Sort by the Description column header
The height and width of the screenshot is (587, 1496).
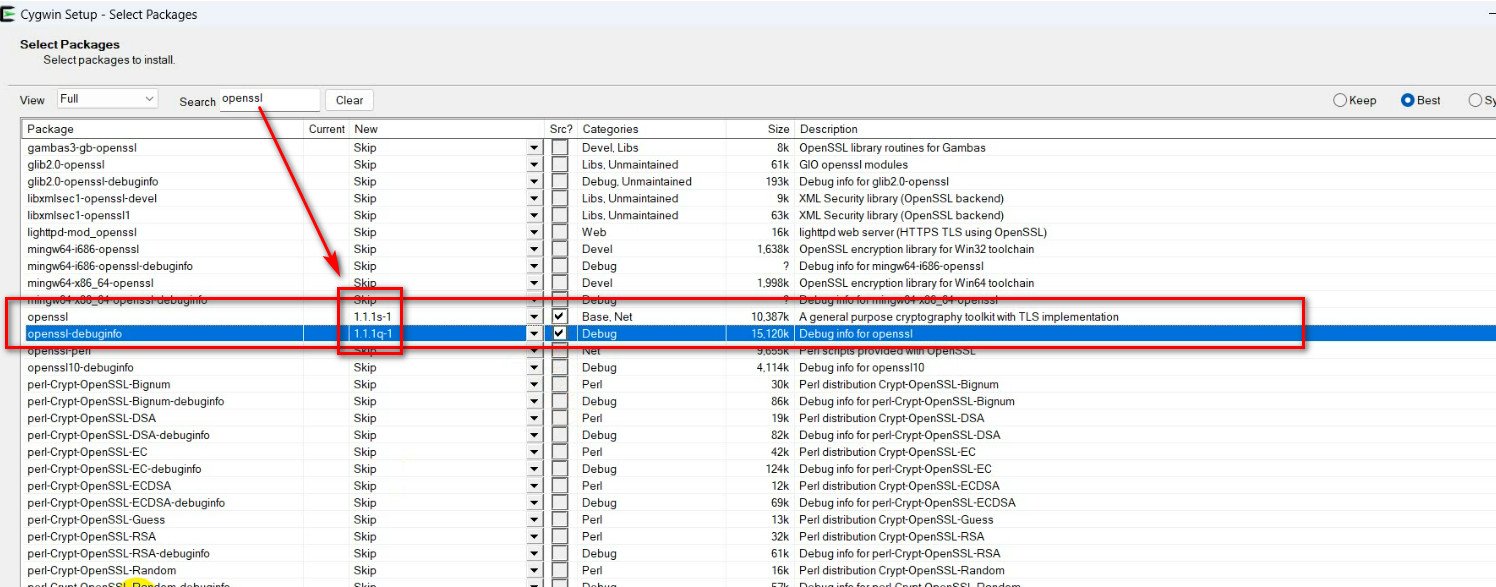click(x=1145, y=129)
